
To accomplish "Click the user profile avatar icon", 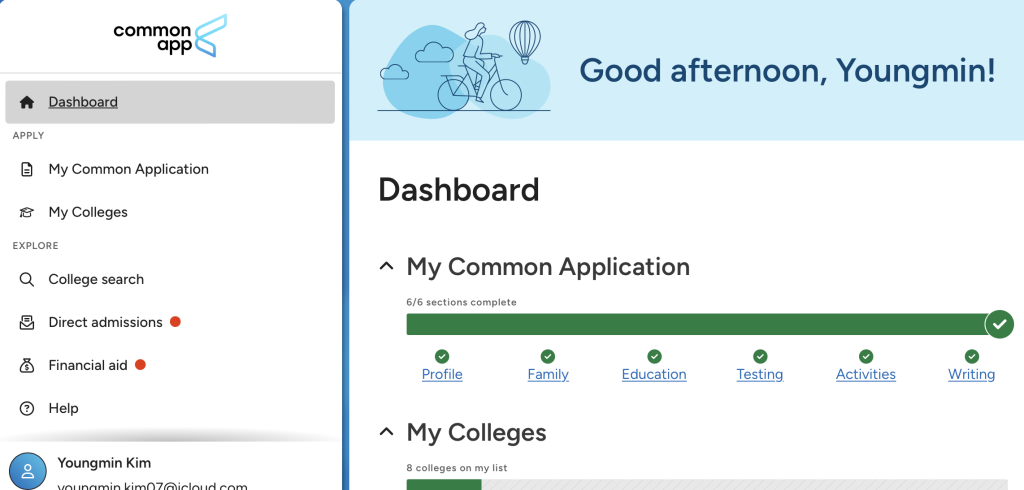I will click(28, 471).
